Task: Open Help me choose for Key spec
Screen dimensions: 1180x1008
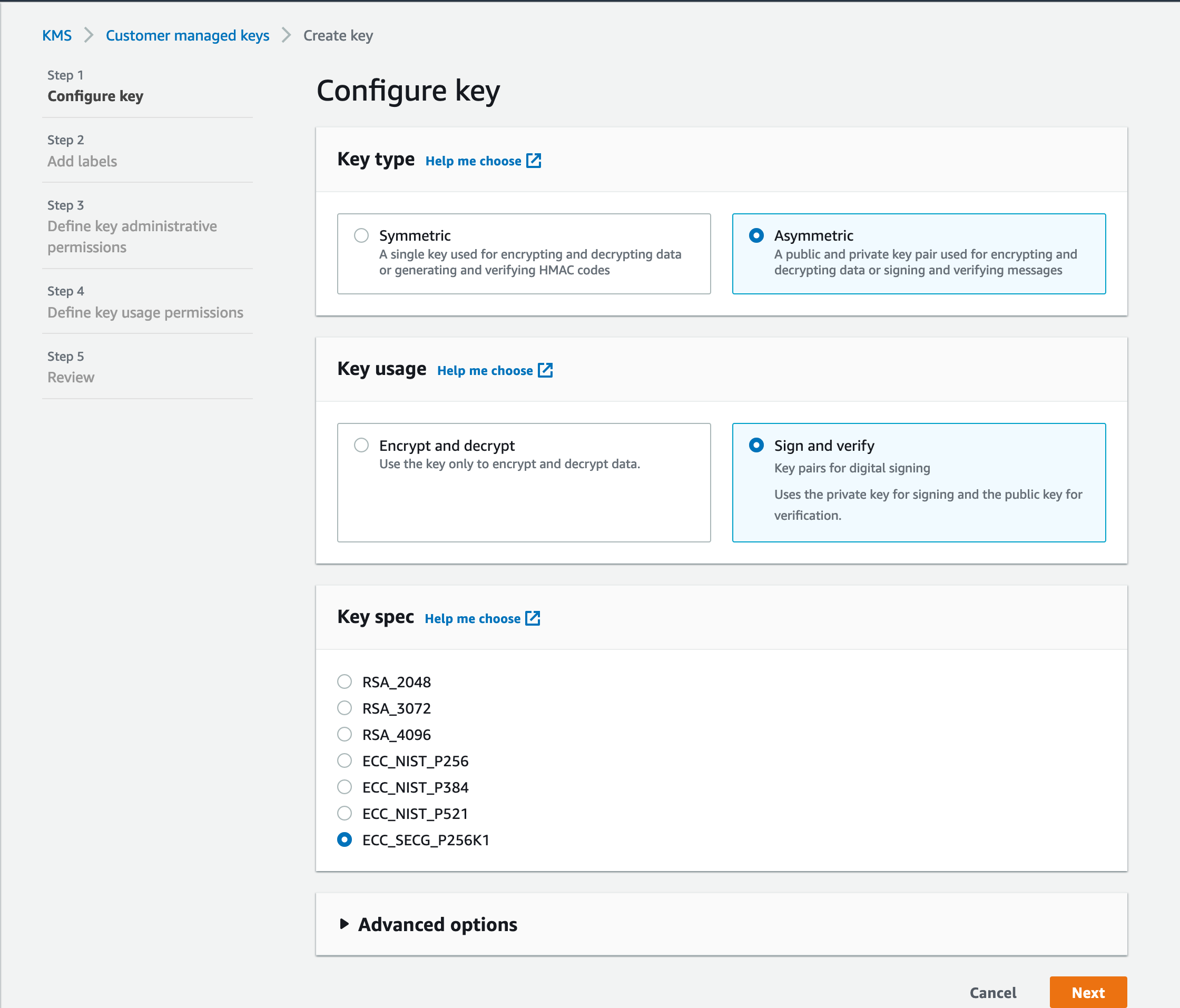Action: [x=472, y=619]
